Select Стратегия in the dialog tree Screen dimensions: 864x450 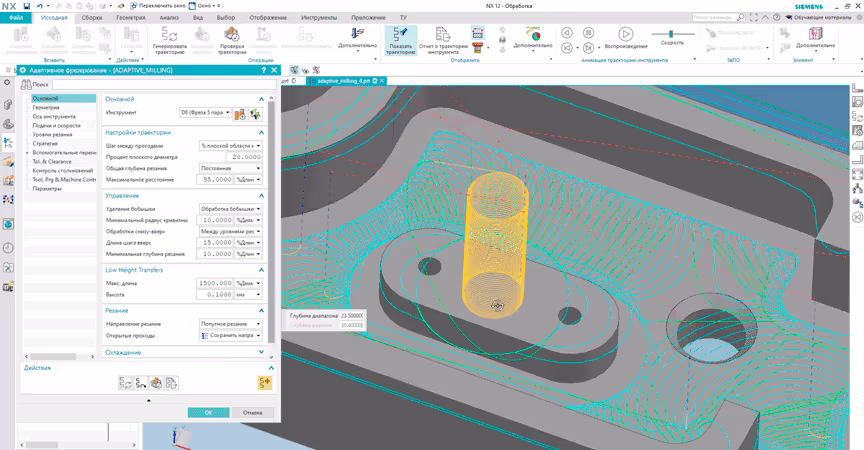click(x=45, y=143)
